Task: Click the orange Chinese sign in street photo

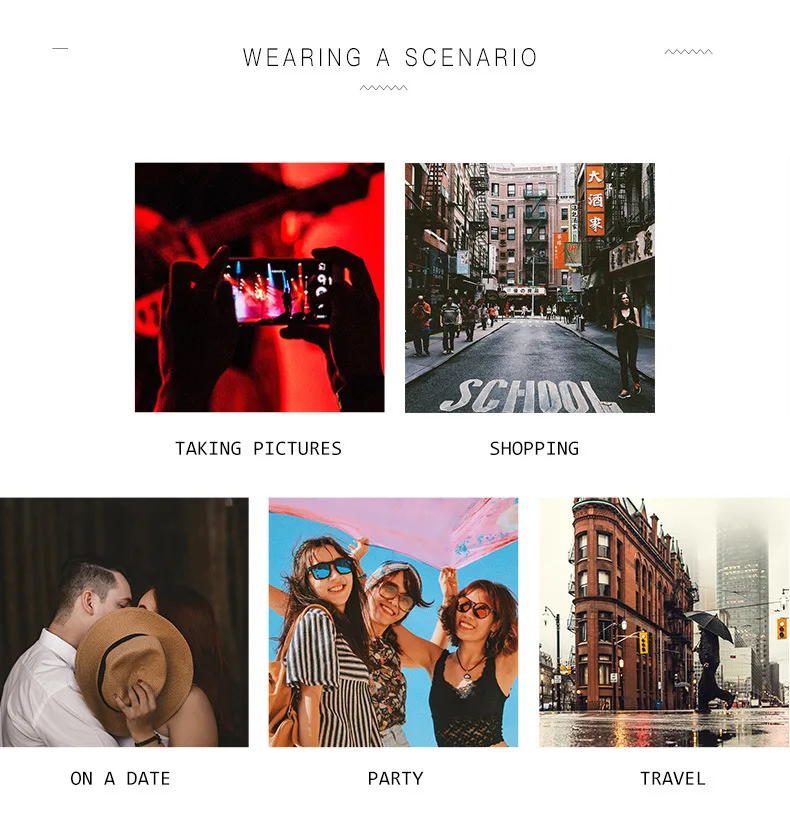Action: point(595,200)
